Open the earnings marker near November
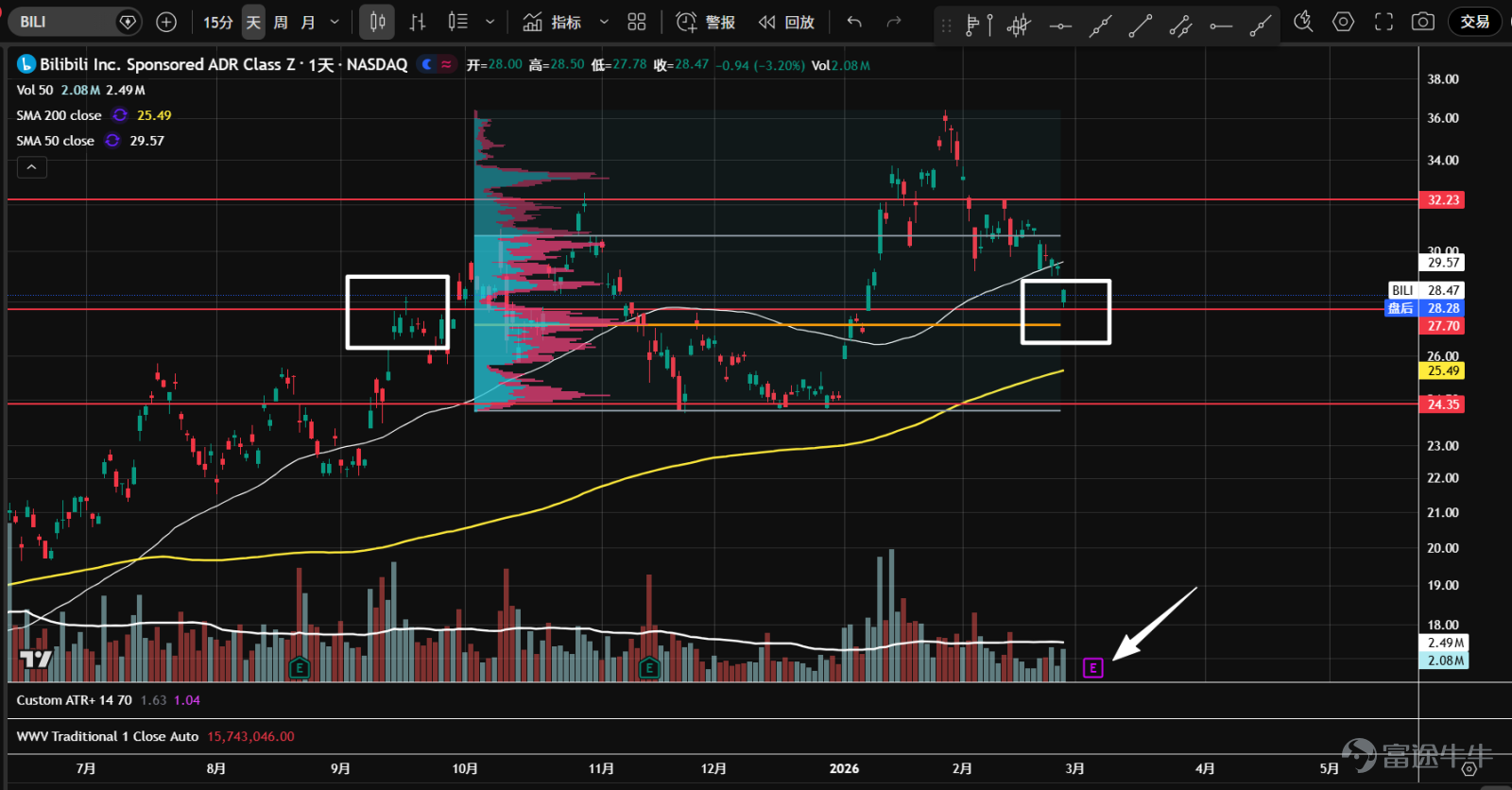Screen dimensions: 1512x790 [x=649, y=668]
